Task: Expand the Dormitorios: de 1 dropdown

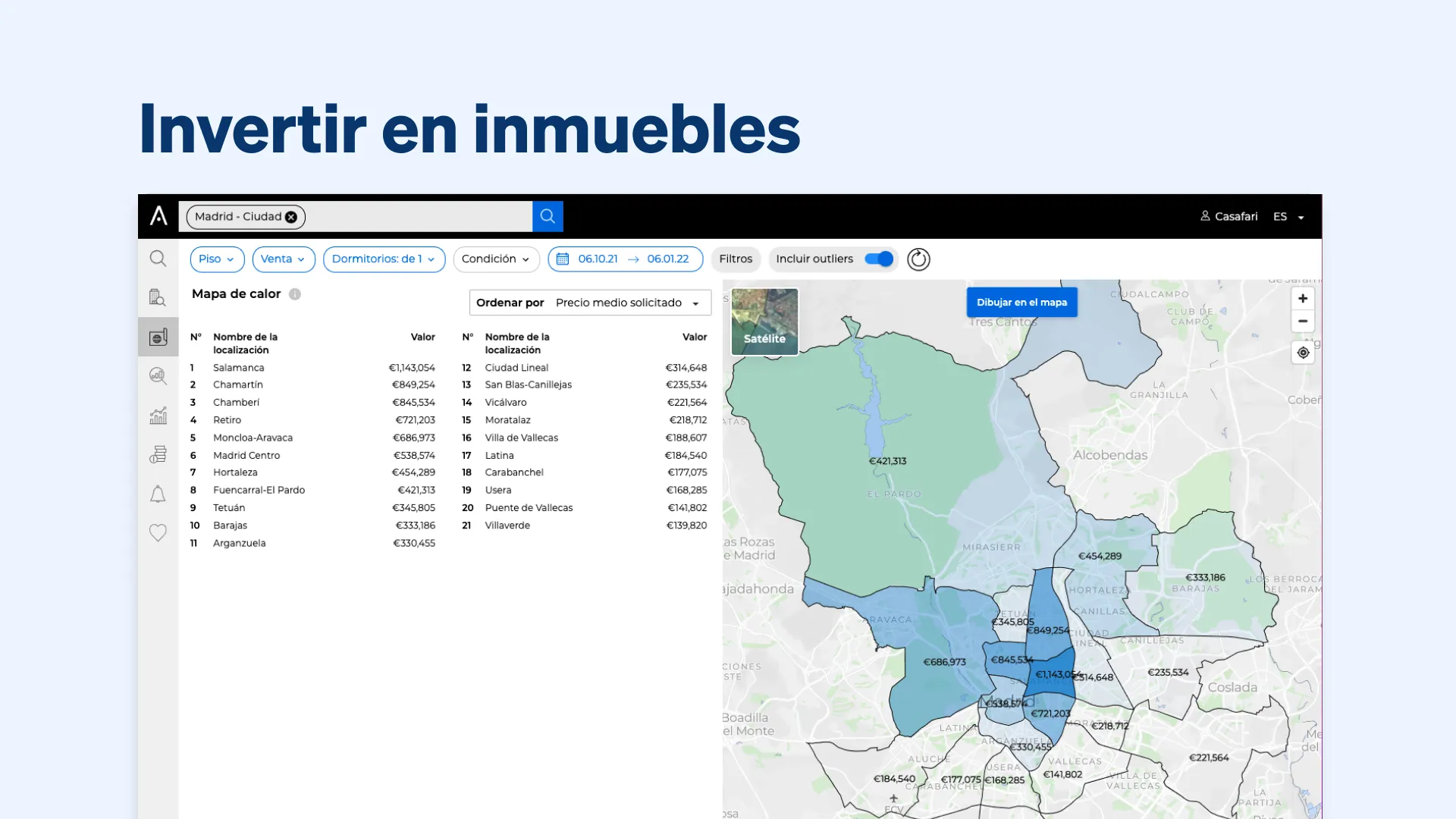Action: [x=384, y=259]
